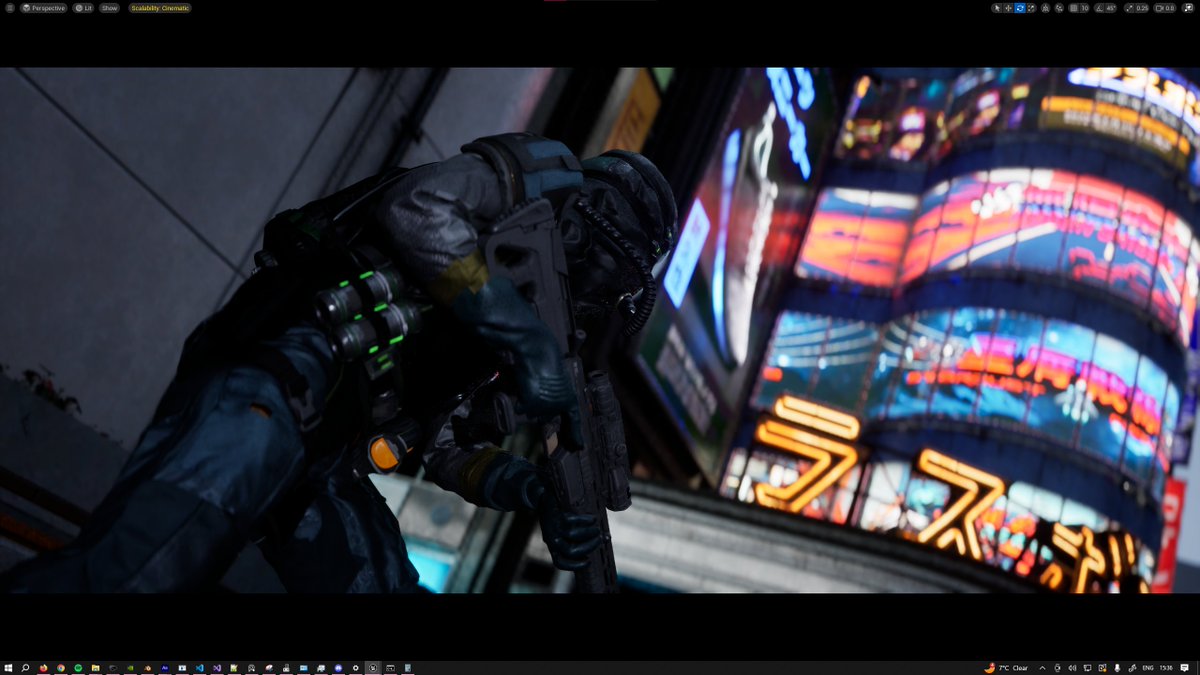Toggle grid snapping on or off

pos(1073,8)
